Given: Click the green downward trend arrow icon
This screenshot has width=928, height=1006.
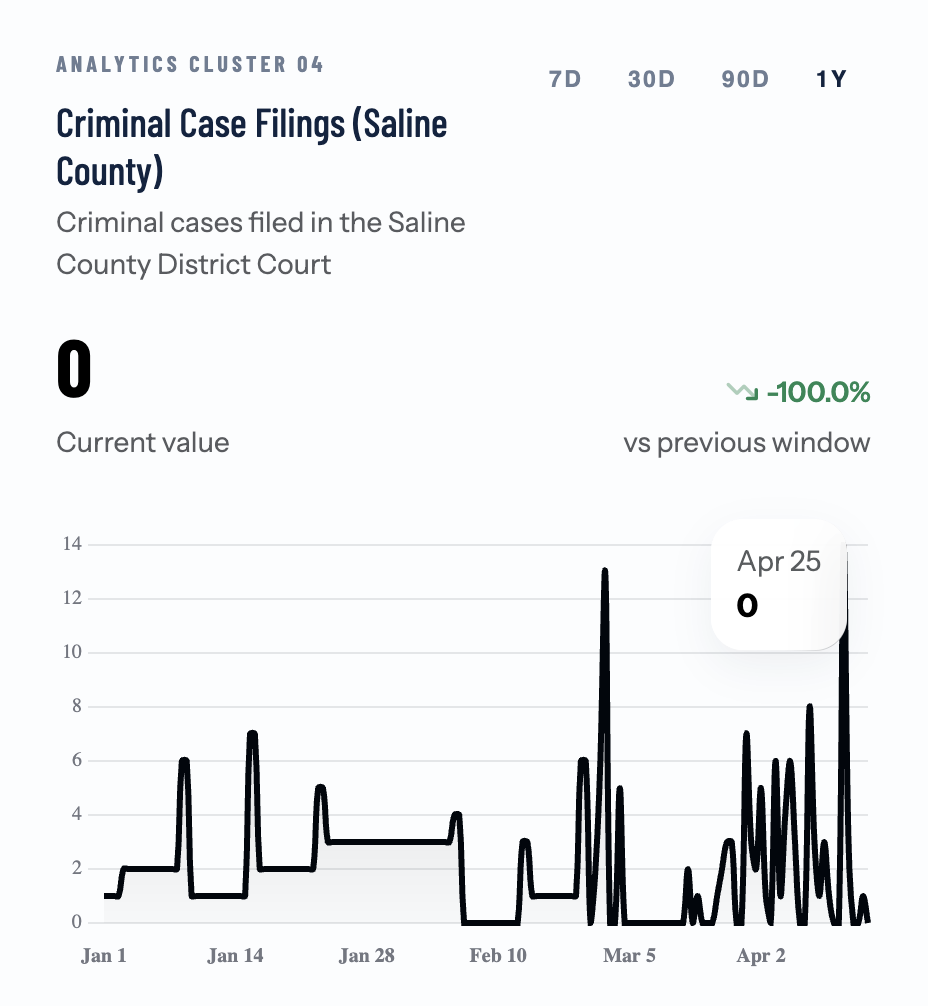Looking at the screenshot, I should tap(742, 393).
